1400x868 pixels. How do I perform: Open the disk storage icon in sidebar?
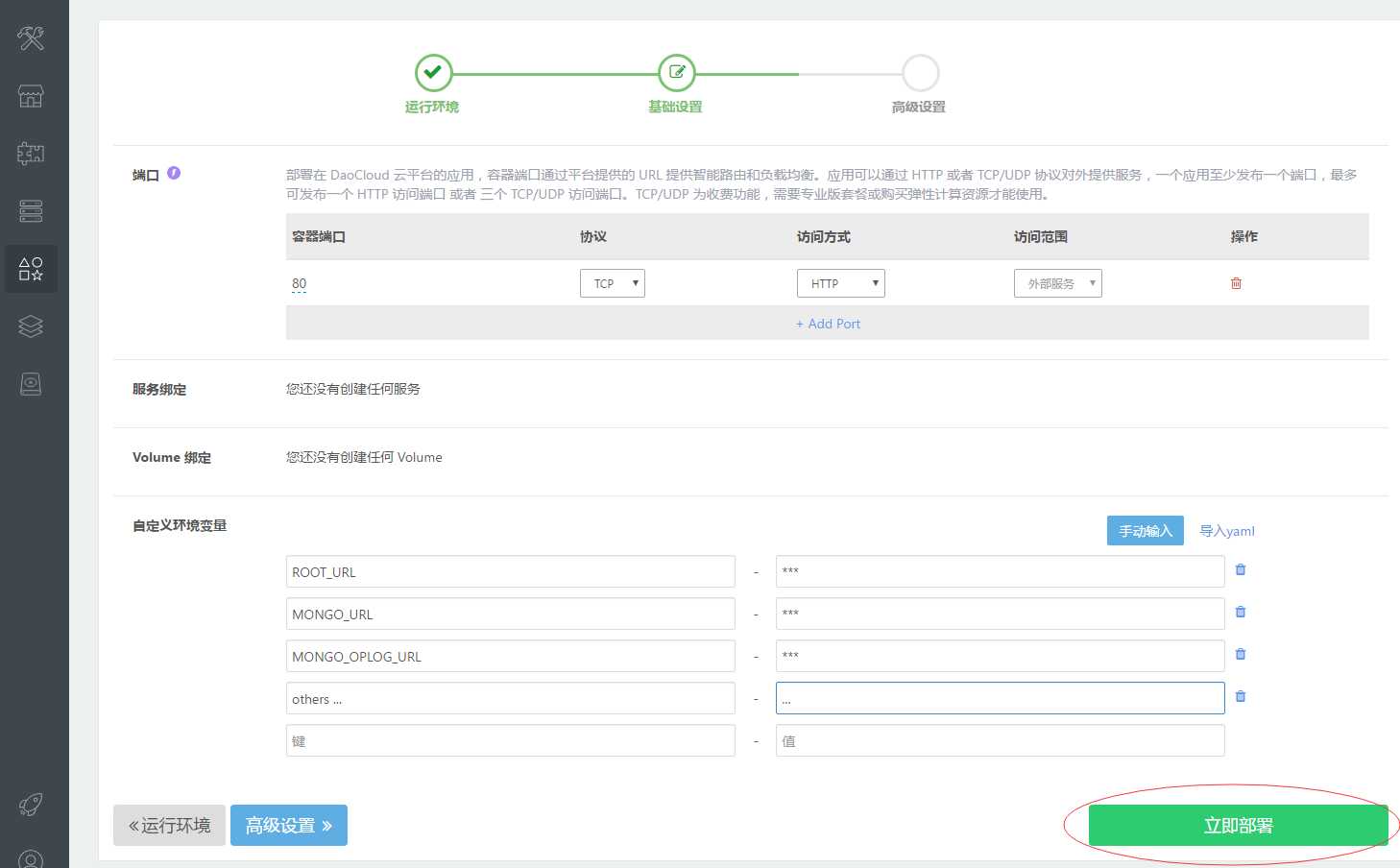[31, 384]
